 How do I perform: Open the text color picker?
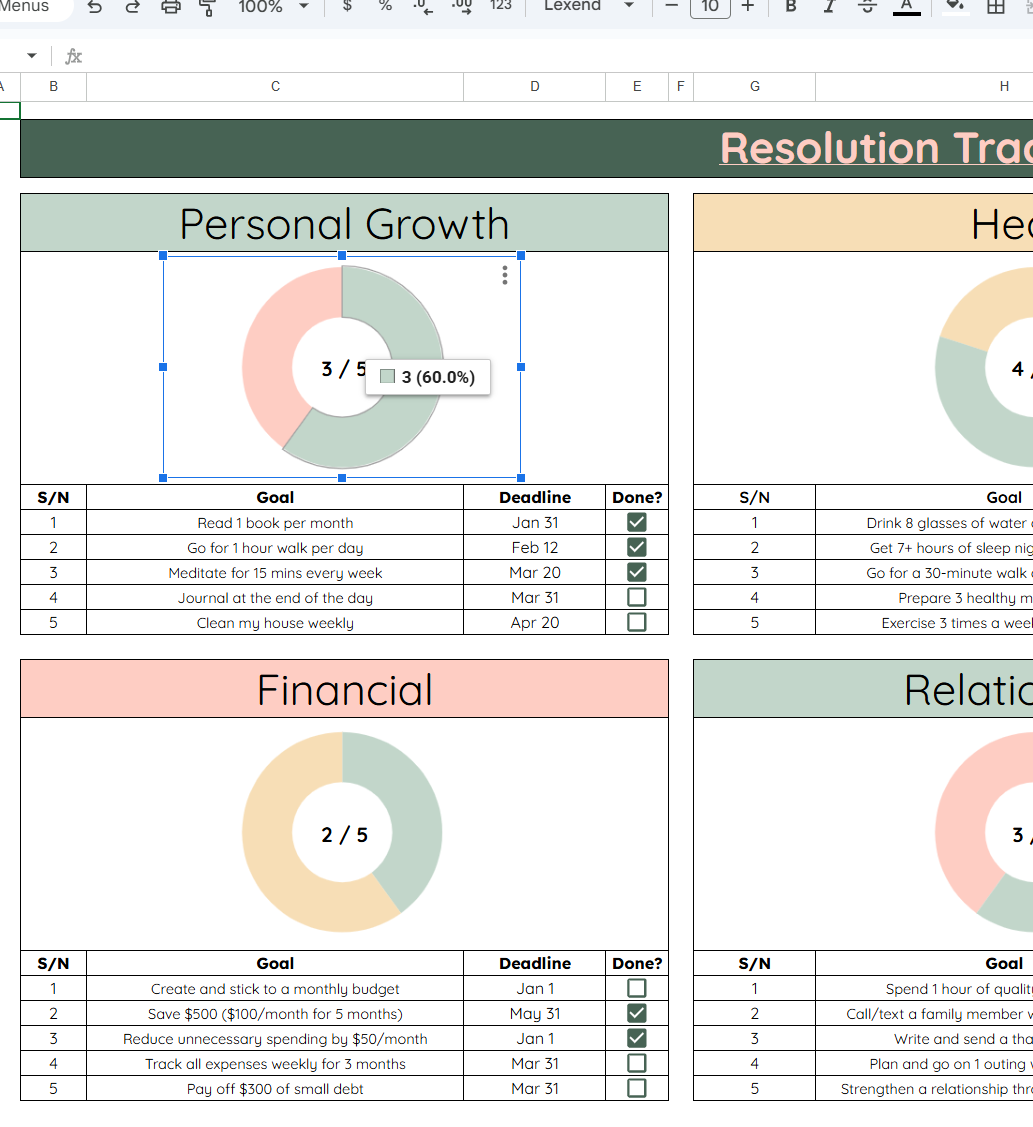pos(906,6)
